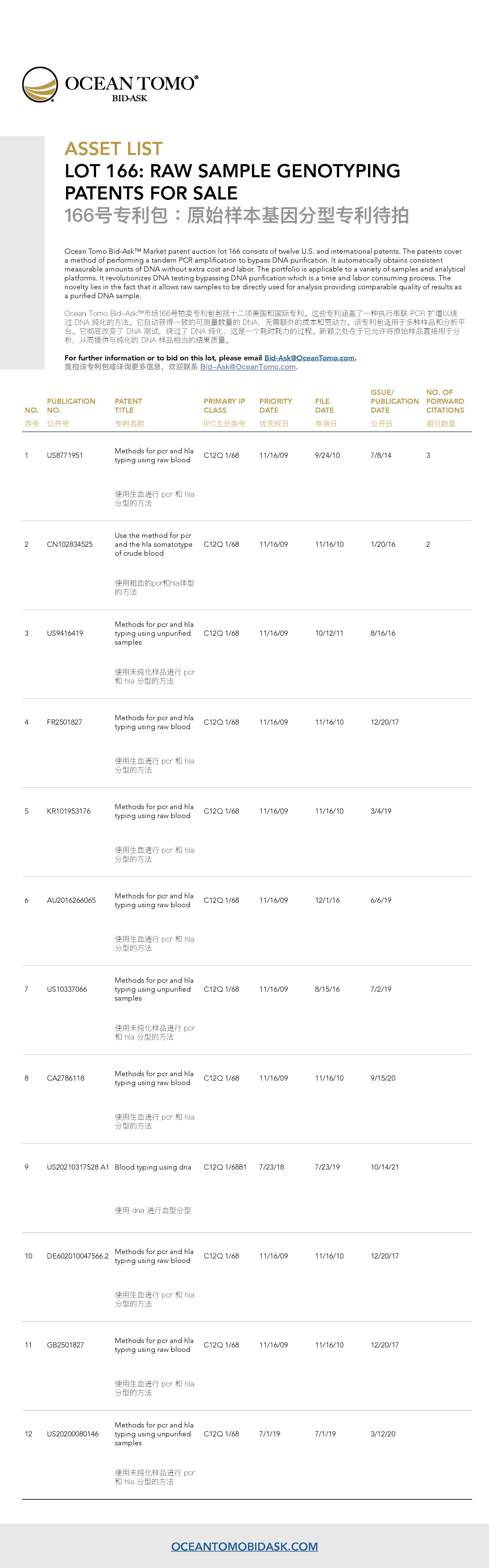
Task: Click the PUBLICATION NO. column header
Action: pyautogui.click(x=71, y=405)
